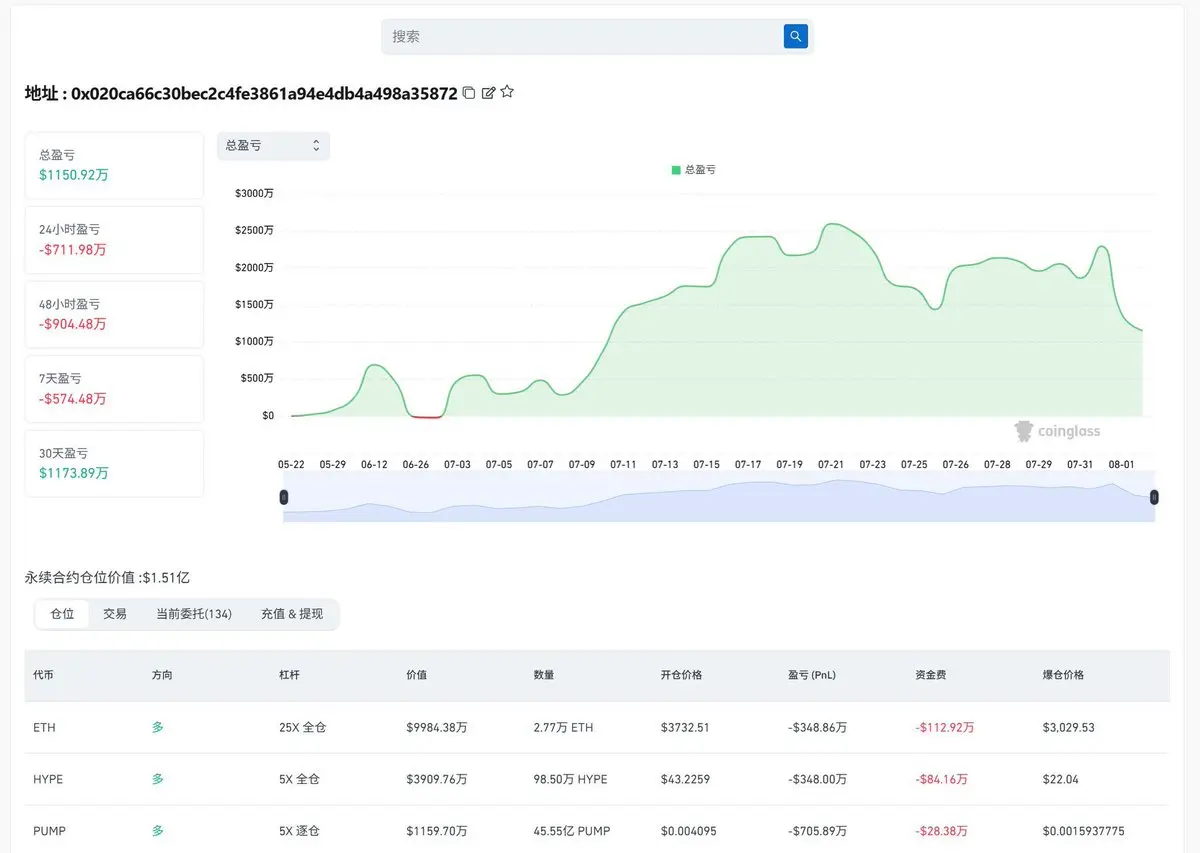The image size is (1200, 853).
Task: Click ETH PnL -$348.86万
Action: [x=818, y=728]
